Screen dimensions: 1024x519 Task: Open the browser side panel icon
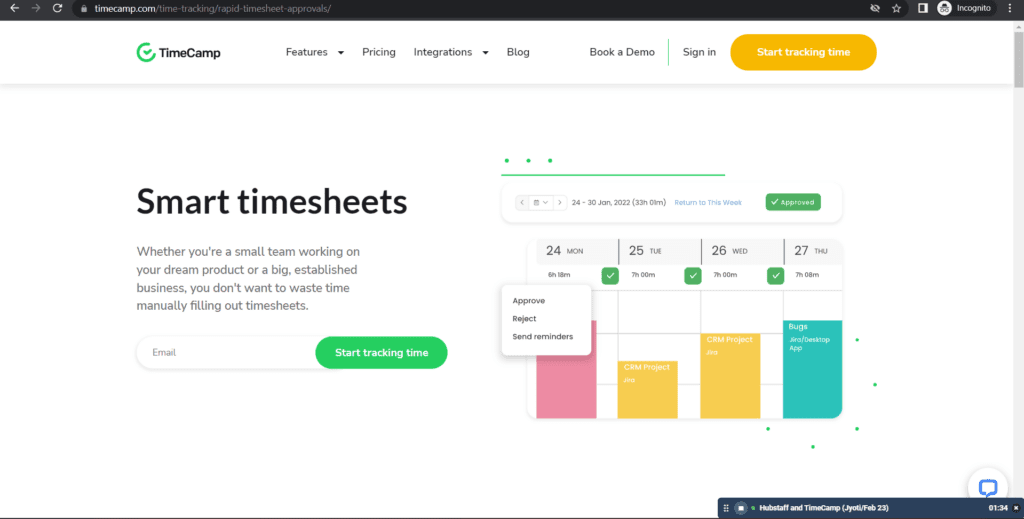pos(922,8)
